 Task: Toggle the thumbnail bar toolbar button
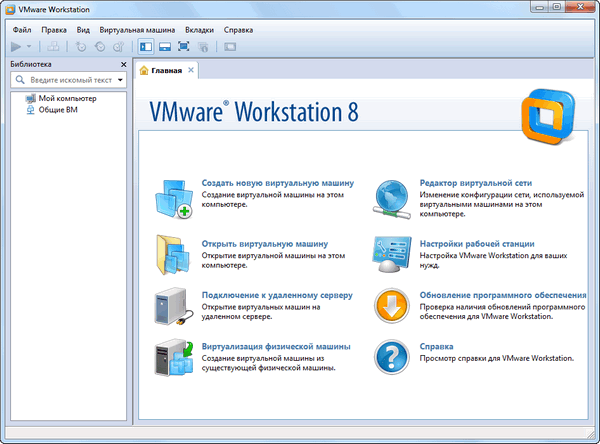click(163, 46)
